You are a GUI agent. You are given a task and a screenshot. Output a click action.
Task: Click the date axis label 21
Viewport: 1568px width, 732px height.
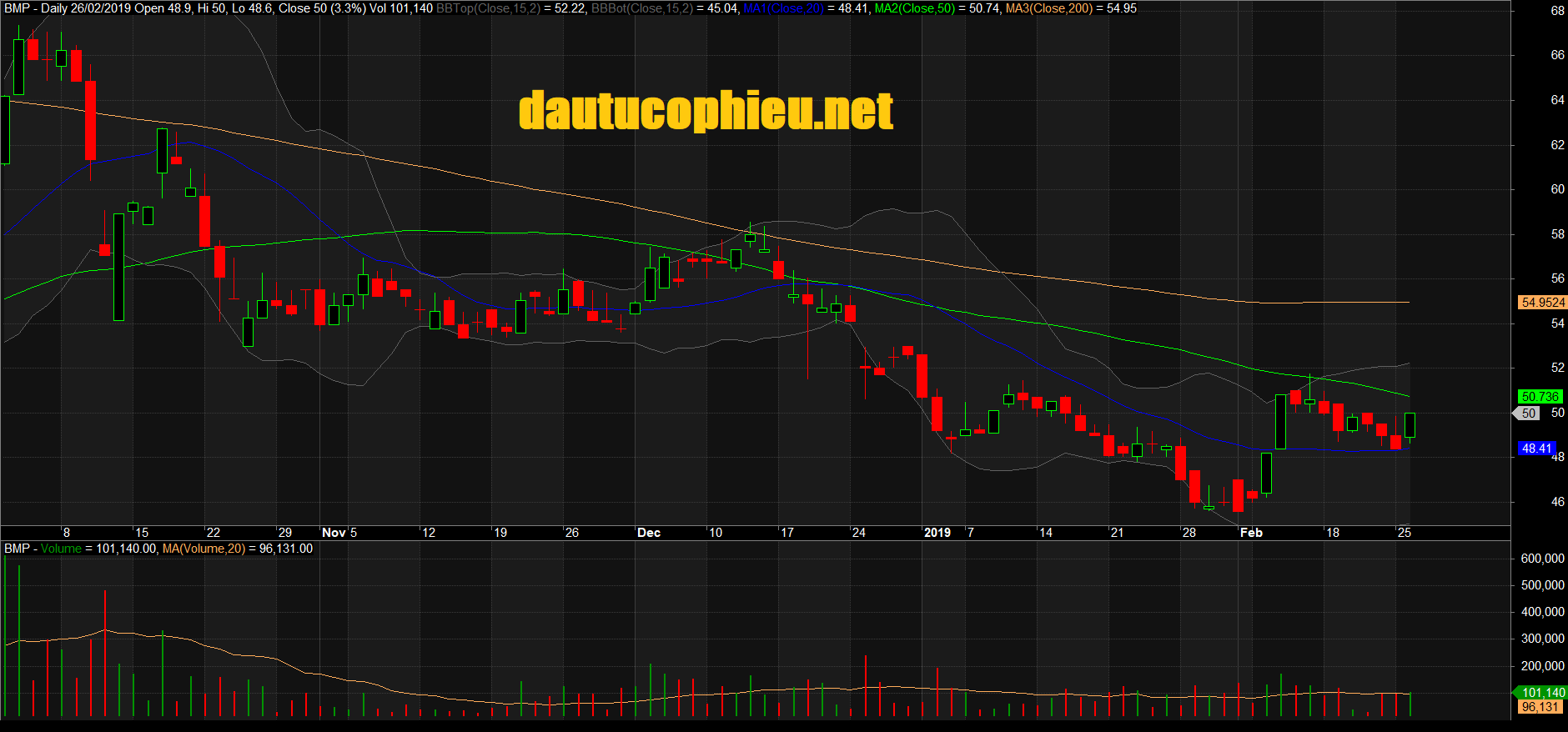1118,533
